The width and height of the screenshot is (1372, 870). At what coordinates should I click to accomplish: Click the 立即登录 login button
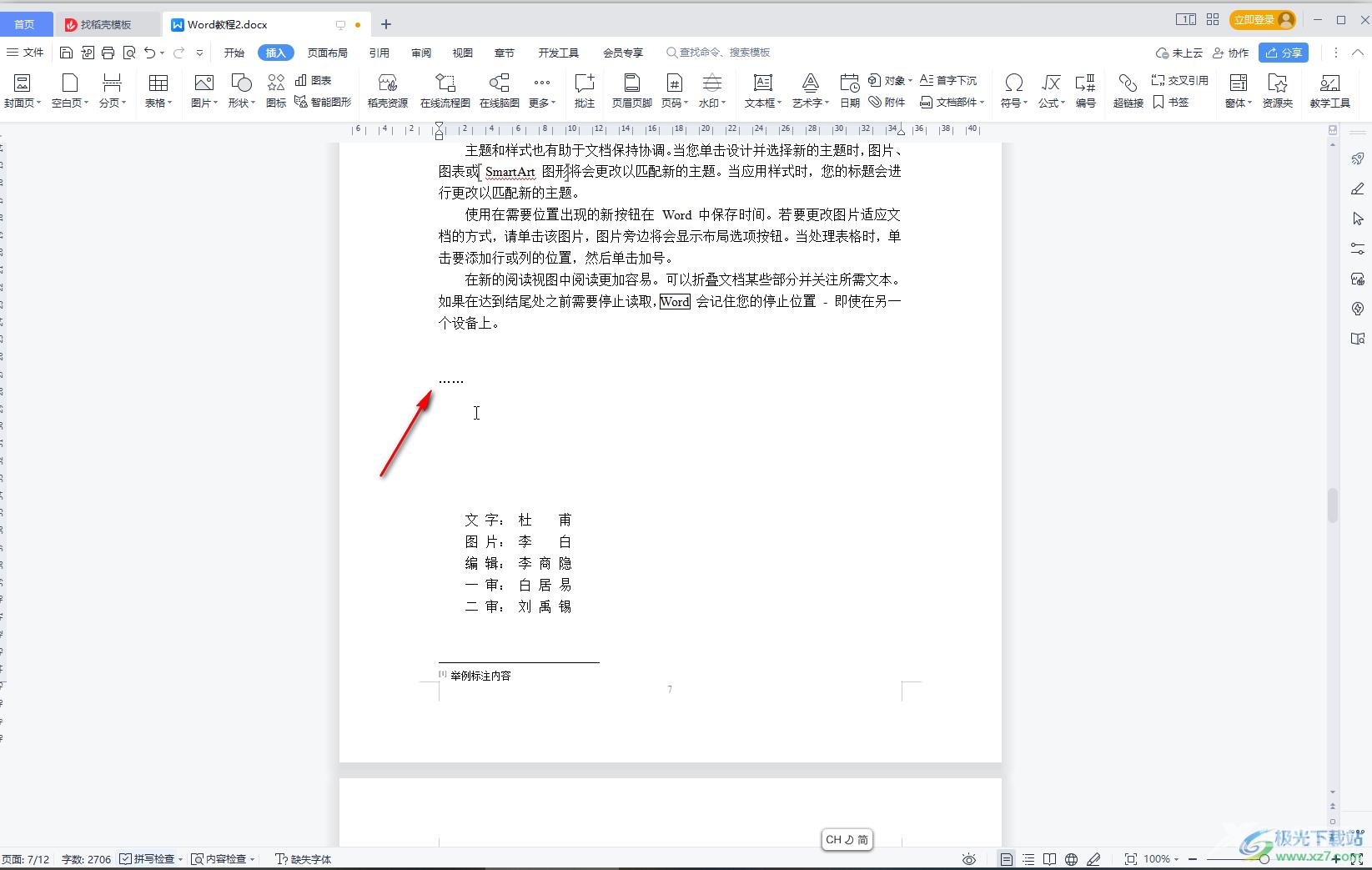pos(1263,20)
